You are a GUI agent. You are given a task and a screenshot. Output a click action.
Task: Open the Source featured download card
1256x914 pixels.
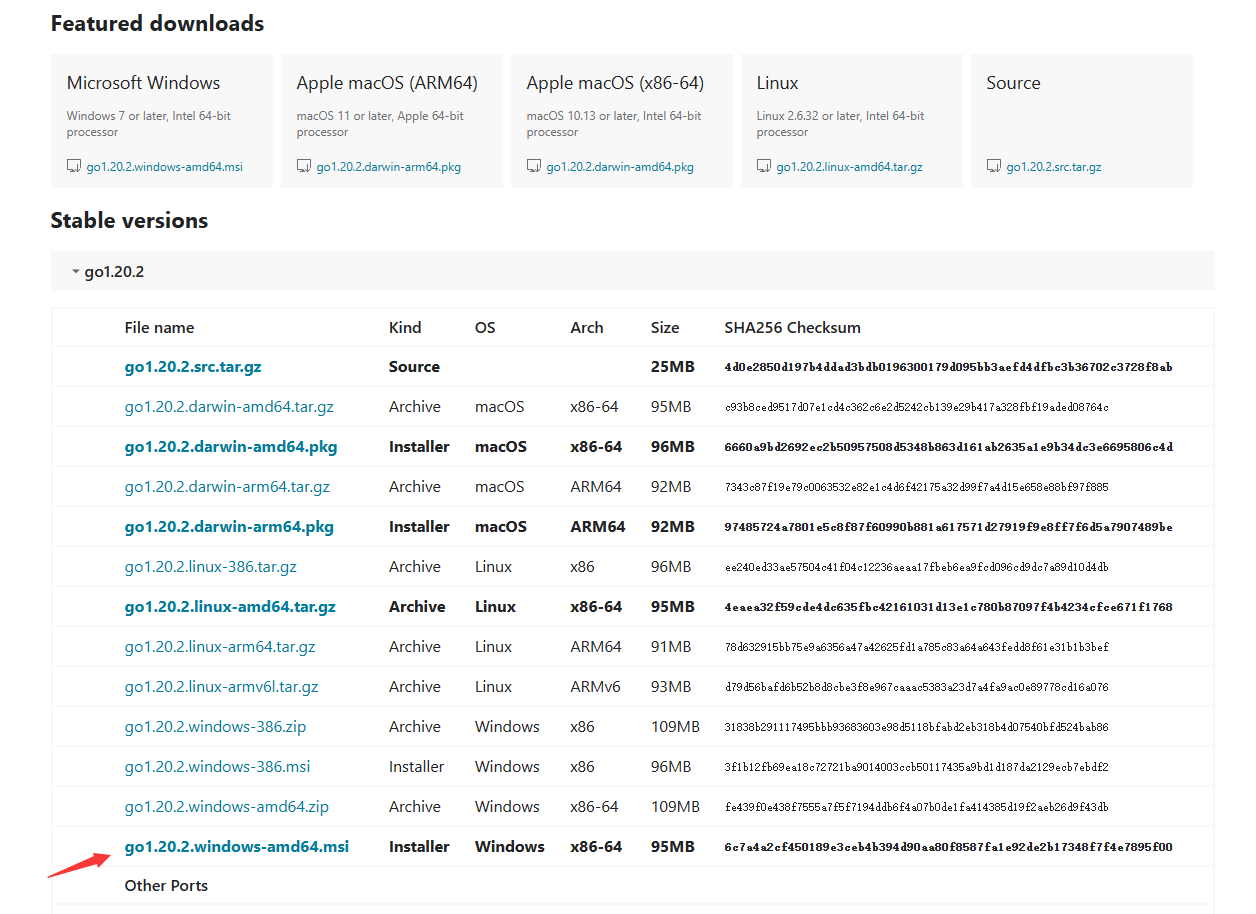[x=1082, y=121]
